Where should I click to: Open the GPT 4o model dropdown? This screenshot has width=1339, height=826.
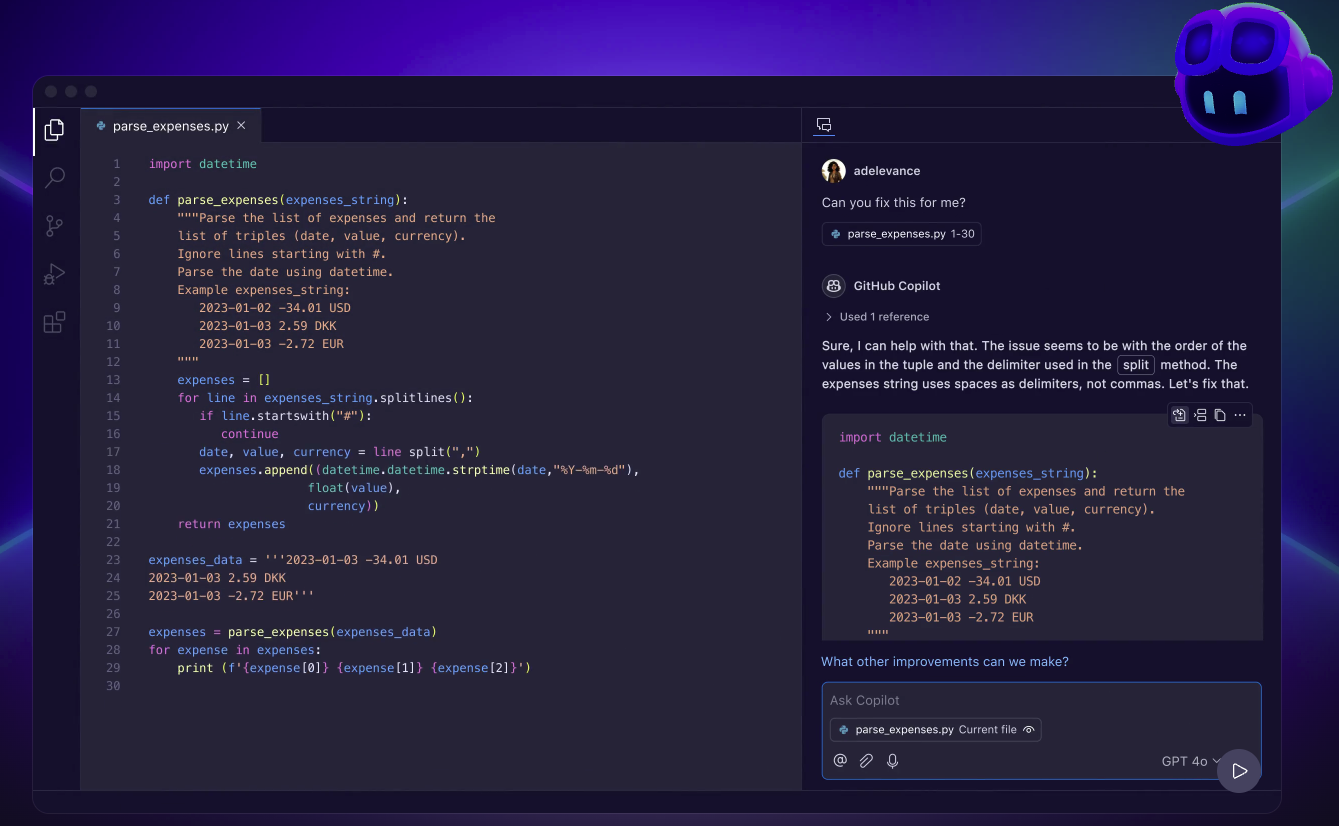(1189, 761)
